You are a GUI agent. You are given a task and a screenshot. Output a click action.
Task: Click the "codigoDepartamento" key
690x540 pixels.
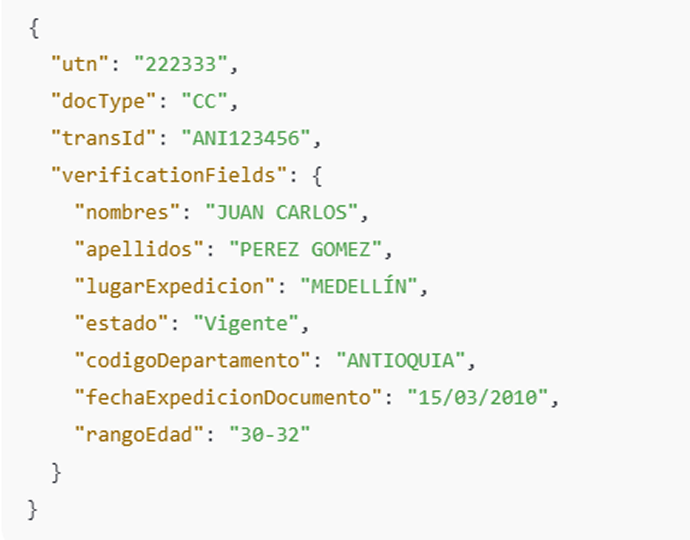(x=191, y=360)
